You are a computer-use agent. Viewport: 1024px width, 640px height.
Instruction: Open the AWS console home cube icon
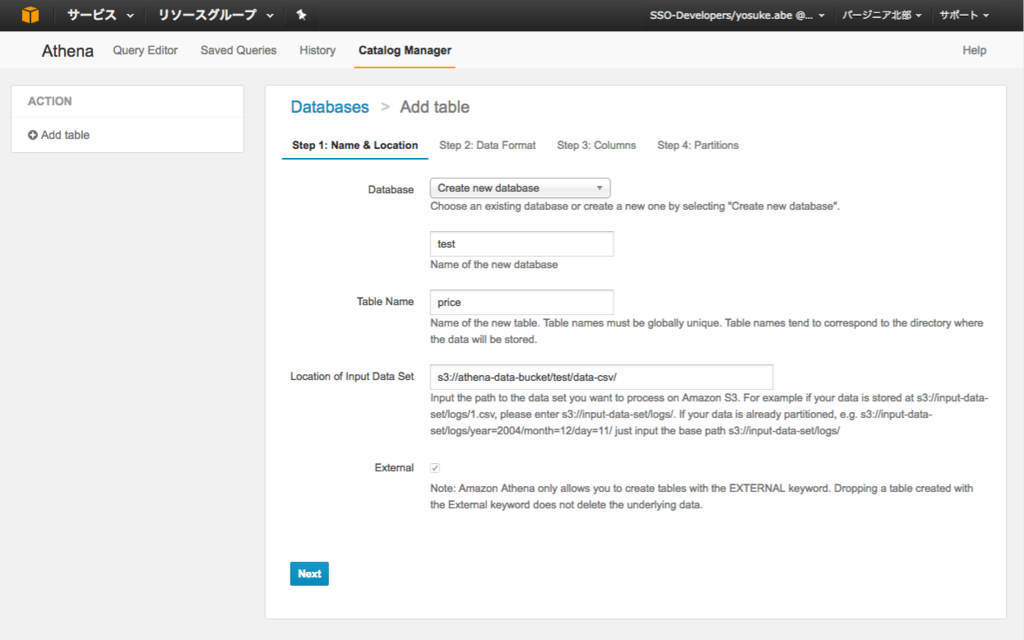coord(30,14)
